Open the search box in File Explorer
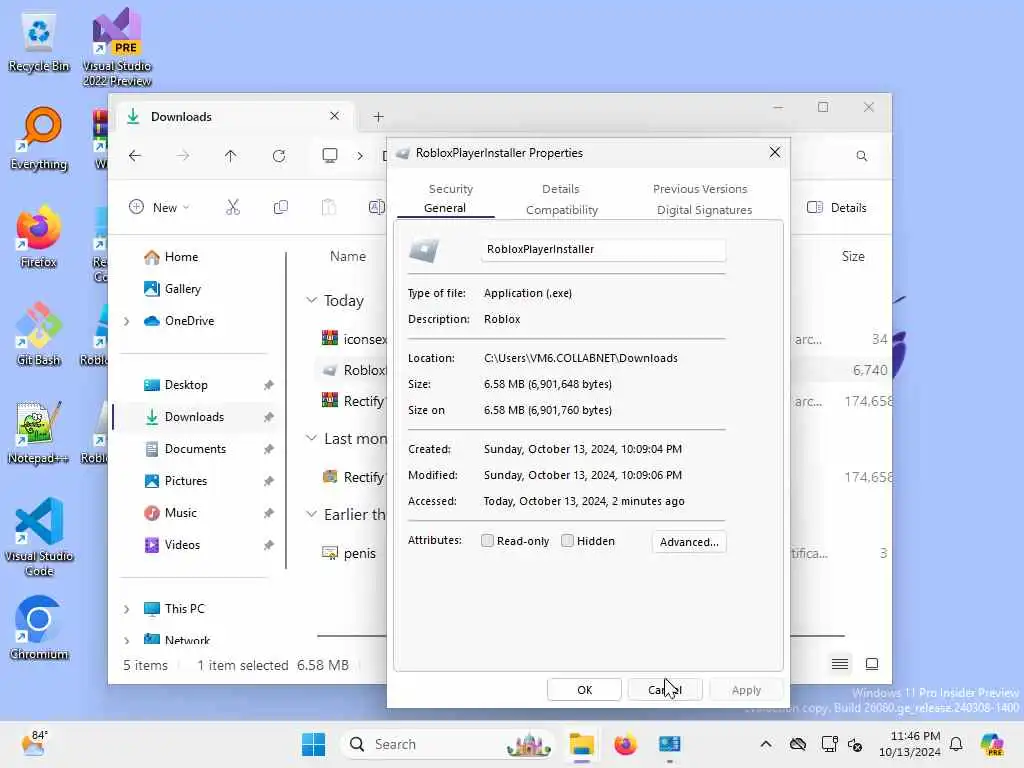This screenshot has height=768, width=1024. (862, 156)
